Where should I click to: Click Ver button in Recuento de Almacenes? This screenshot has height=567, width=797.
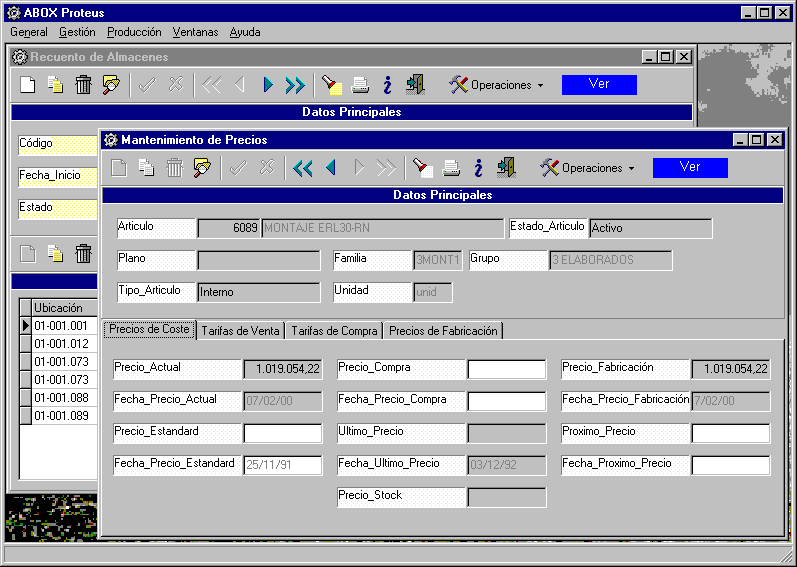point(599,85)
